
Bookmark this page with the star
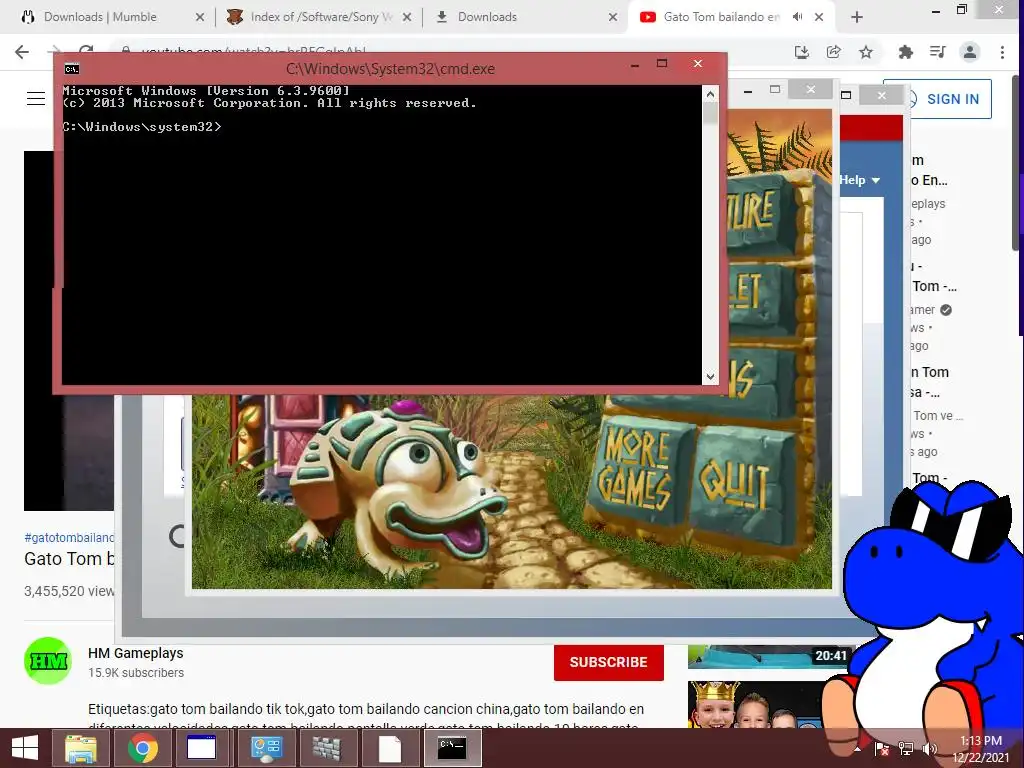(x=866, y=52)
